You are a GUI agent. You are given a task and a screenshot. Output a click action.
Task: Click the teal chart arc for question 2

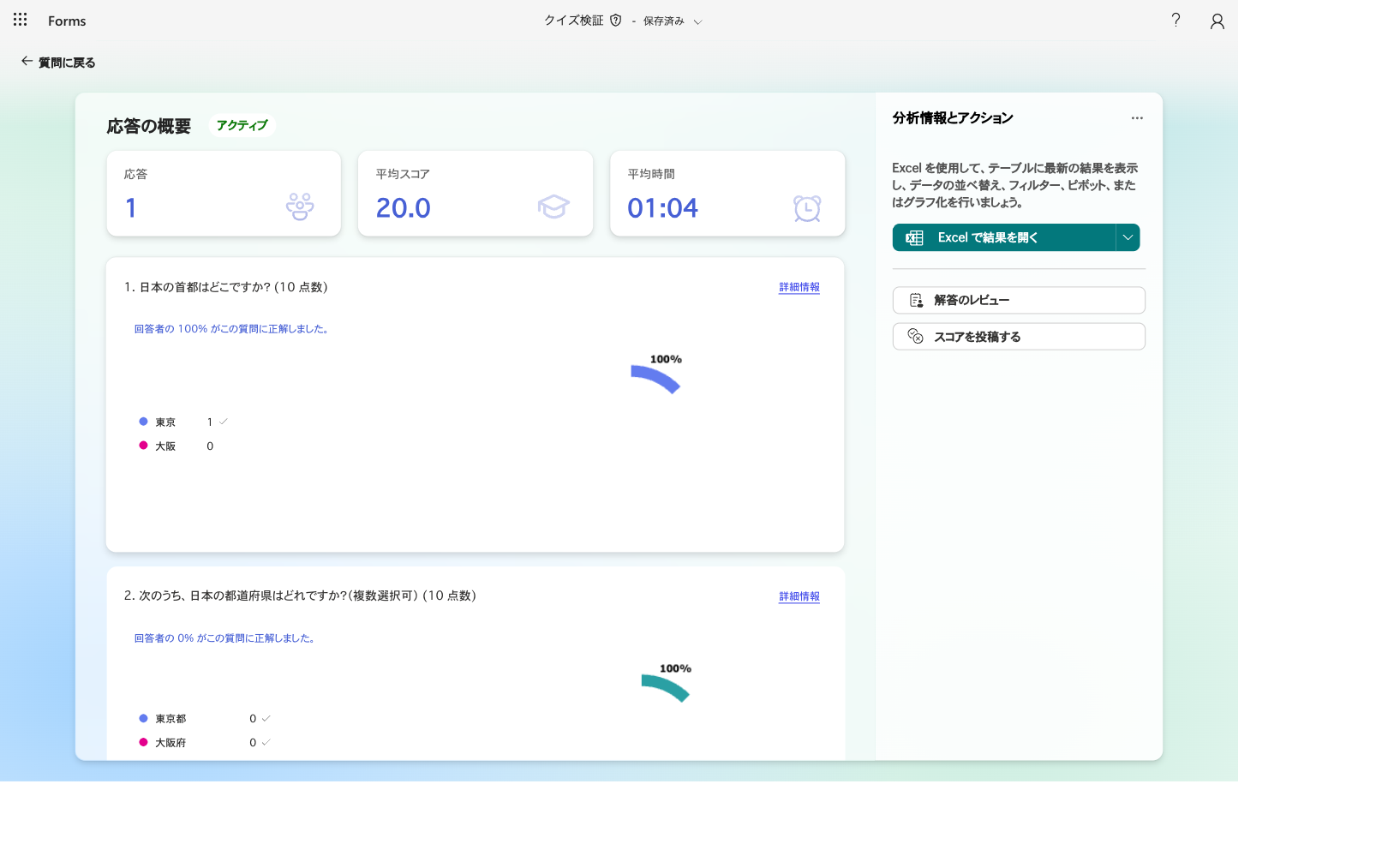coord(667,686)
